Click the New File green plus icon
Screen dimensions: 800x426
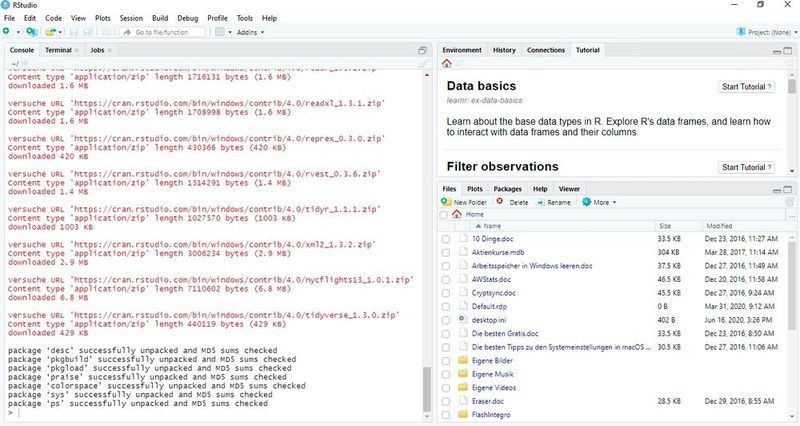click(x=7, y=32)
